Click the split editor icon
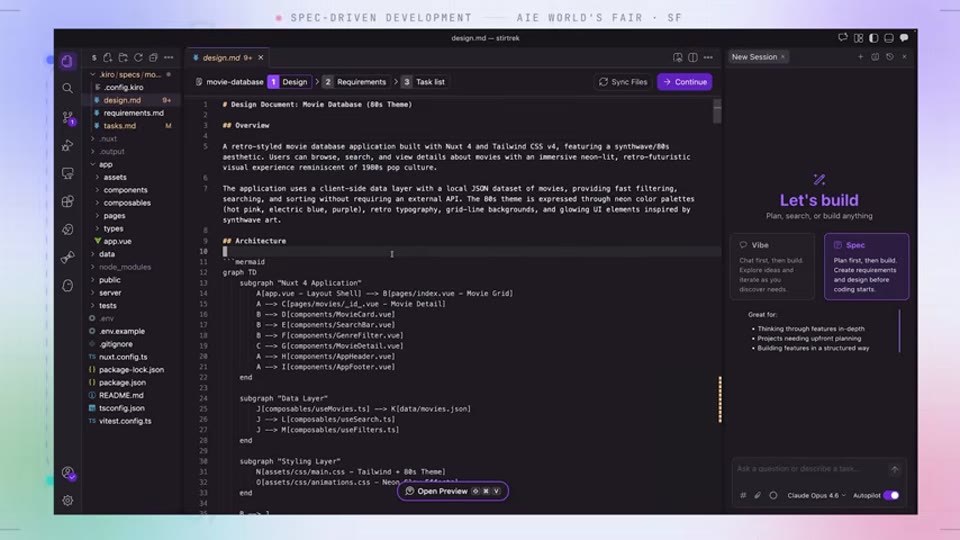The width and height of the screenshot is (960, 540). tap(692, 58)
